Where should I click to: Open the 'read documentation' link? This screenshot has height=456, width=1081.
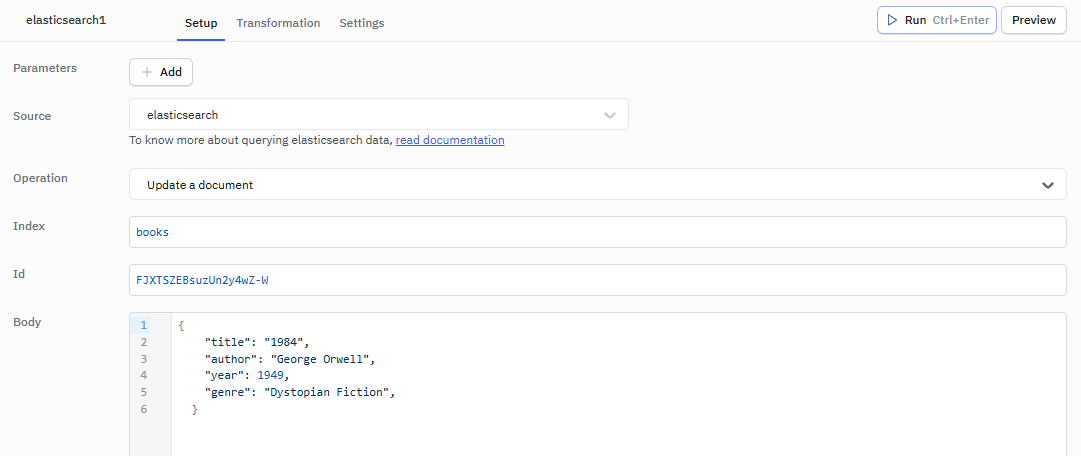(x=450, y=140)
